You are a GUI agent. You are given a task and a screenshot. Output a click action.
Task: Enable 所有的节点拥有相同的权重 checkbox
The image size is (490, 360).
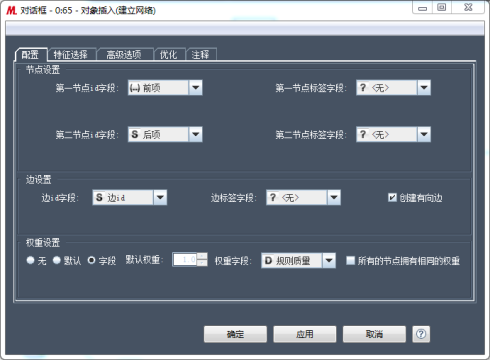(x=350, y=260)
